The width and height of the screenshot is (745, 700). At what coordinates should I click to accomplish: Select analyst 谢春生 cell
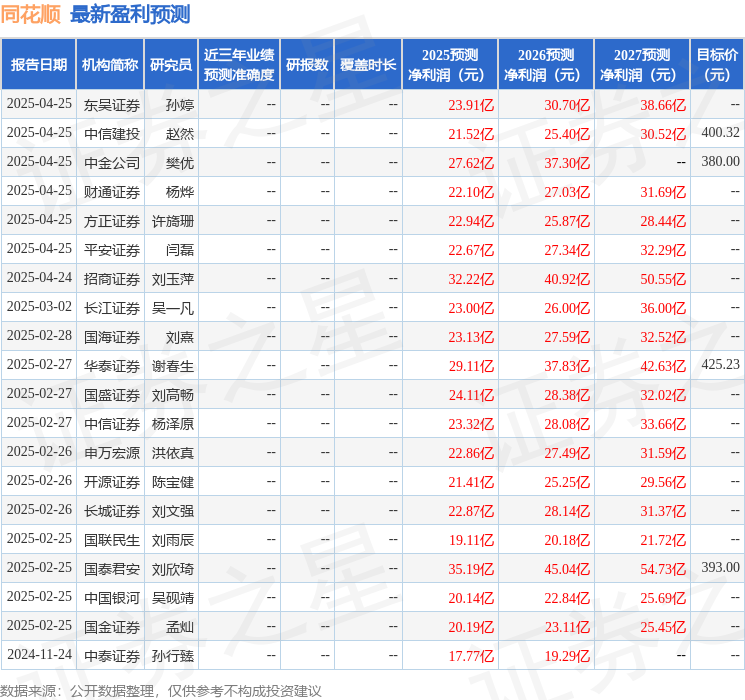pos(172,366)
